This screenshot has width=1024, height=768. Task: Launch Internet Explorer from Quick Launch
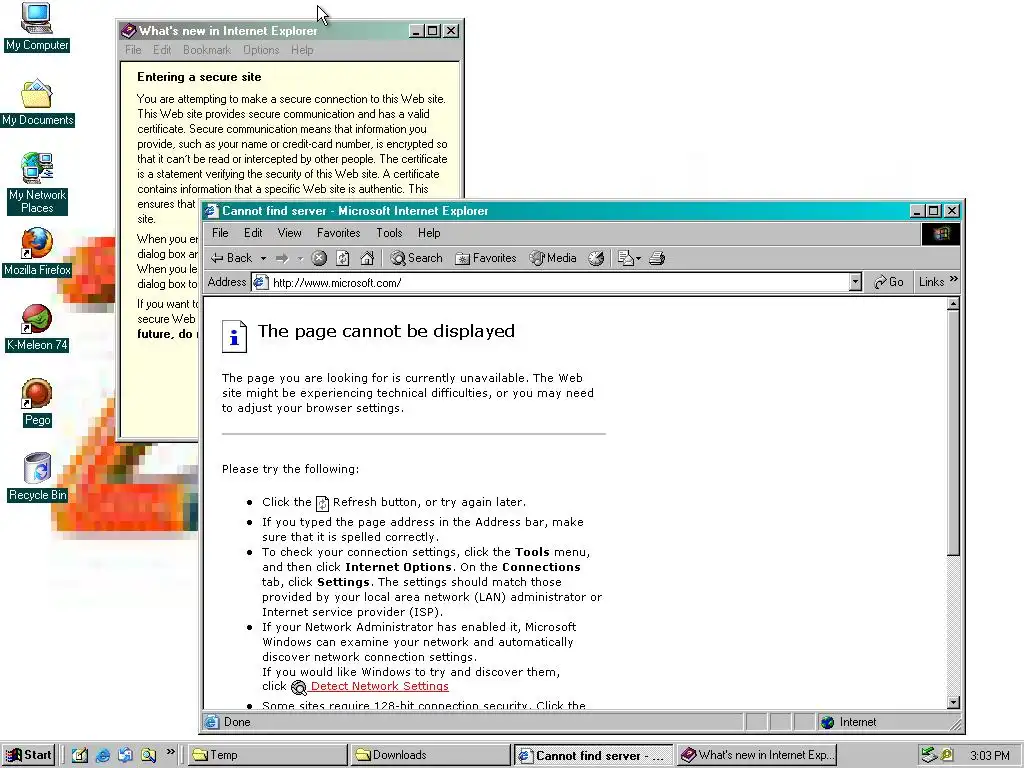(103, 756)
